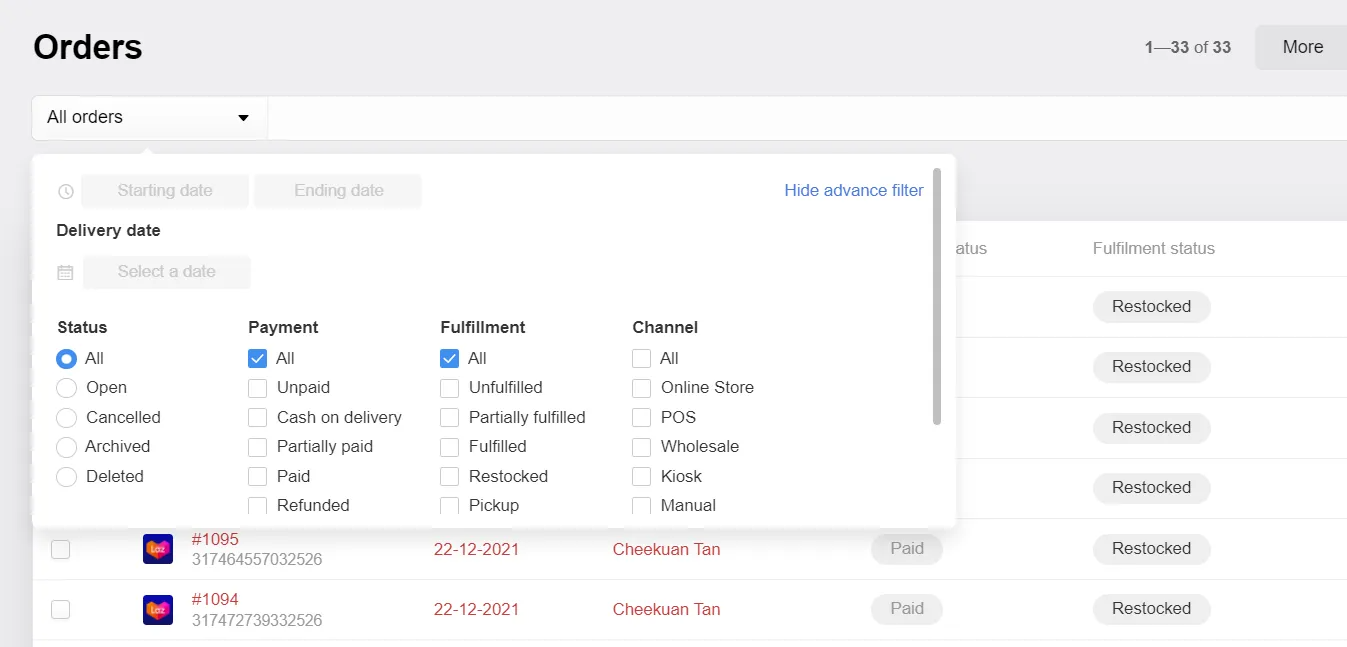1347x647 pixels.
Task: Tick the row checkbox for order #1095
Action: tap(60, 548)
